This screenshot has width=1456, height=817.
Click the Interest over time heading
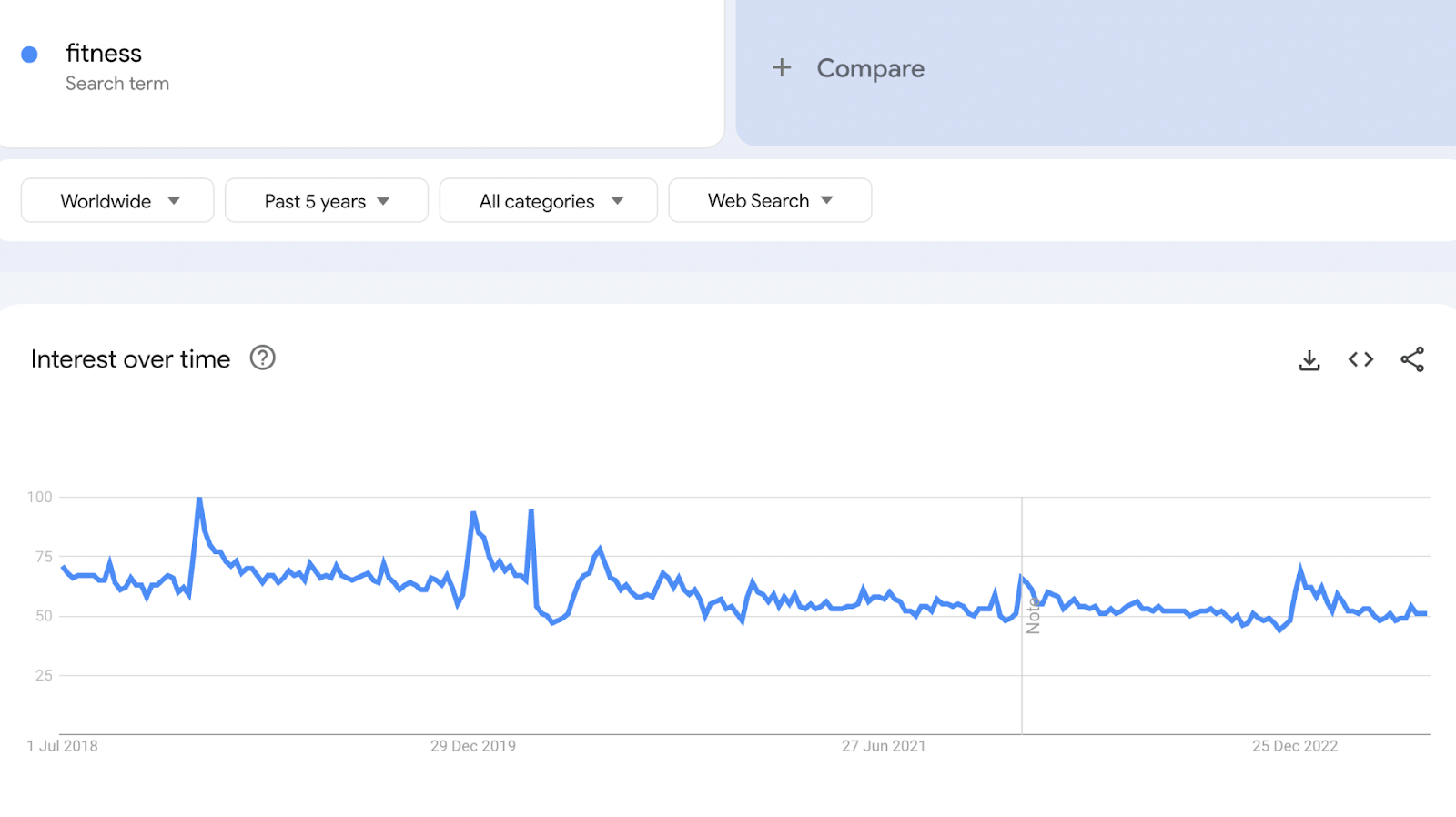pyautogui.click(x=131, y=359)
